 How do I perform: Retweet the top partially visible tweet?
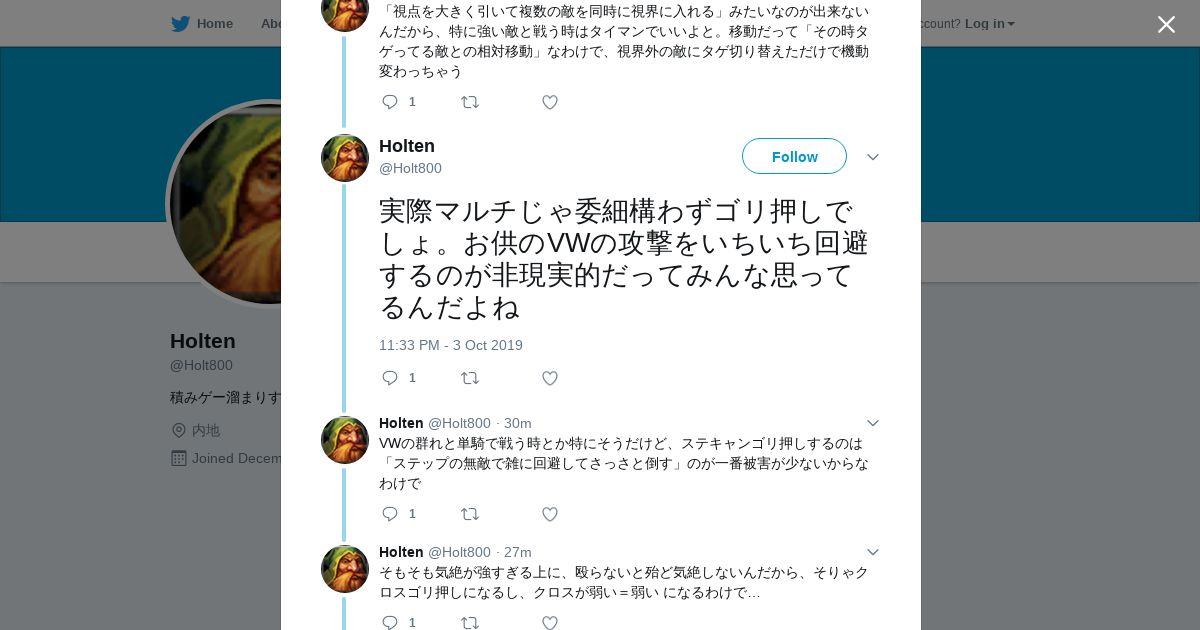(x=470, y=102)
